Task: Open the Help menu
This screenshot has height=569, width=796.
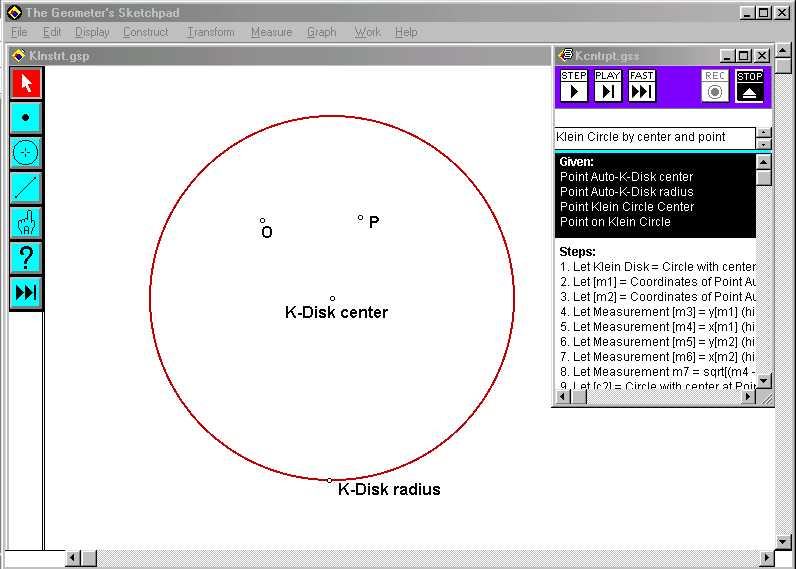Action: [x=406, y=32]
